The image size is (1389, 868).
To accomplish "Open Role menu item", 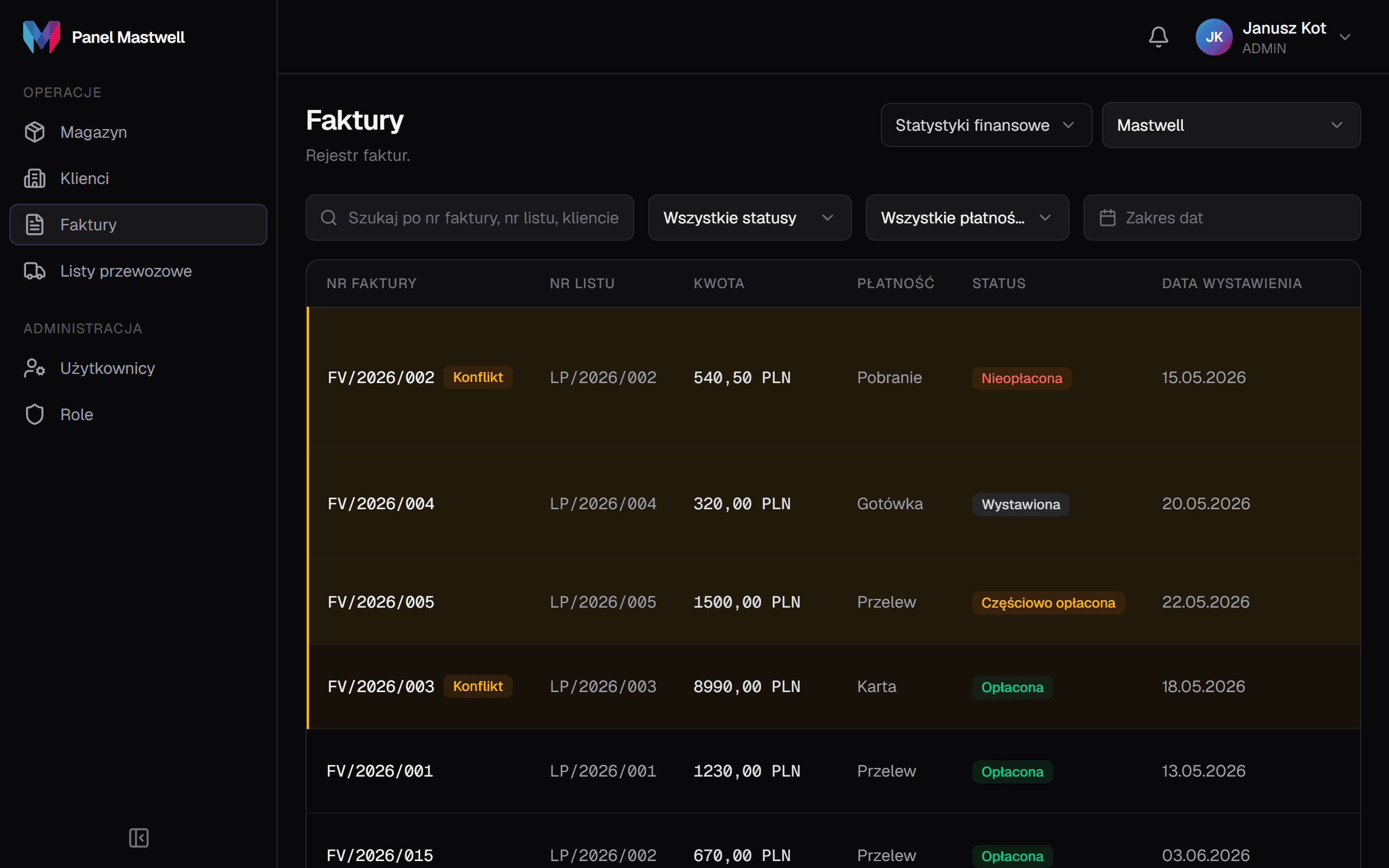I will click(x=138, y=414).
